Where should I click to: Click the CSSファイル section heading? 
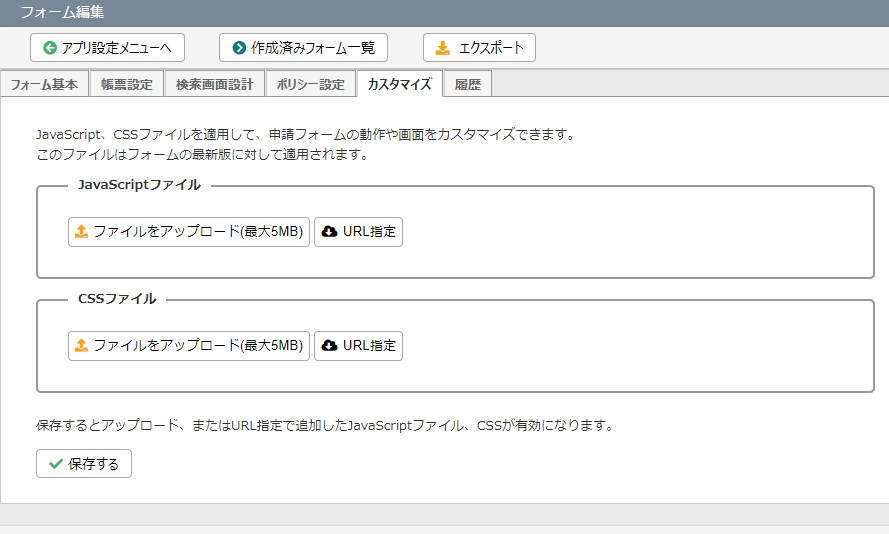pyautogui.click(x=117, y=299)
